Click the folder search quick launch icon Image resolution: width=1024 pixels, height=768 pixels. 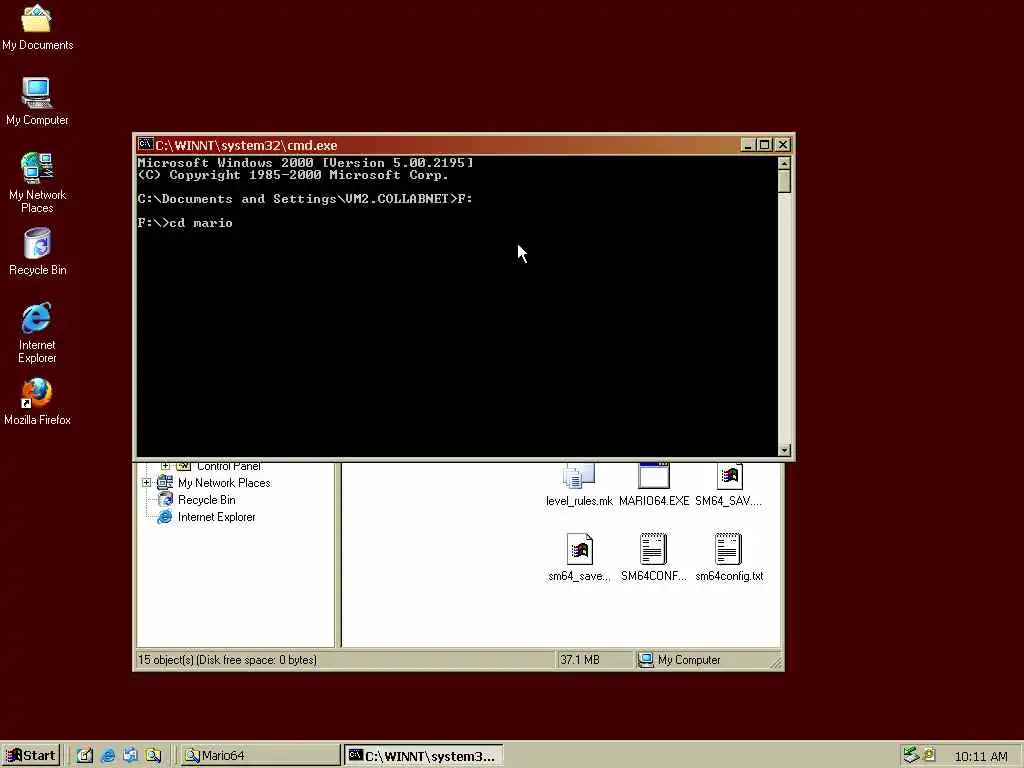tap(153, 756)
